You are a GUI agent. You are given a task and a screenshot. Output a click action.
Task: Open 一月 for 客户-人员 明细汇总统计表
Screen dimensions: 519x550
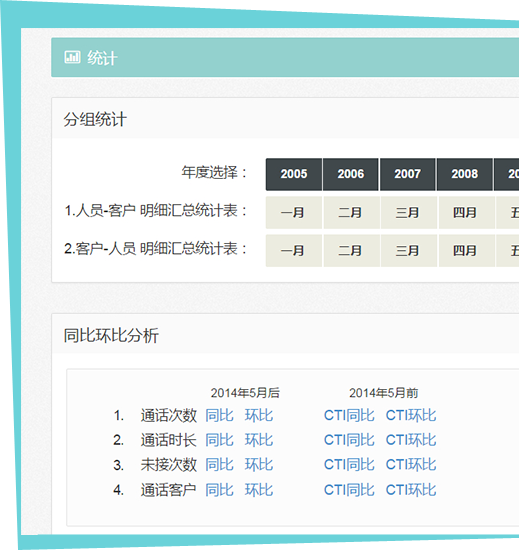click(294, 251)
